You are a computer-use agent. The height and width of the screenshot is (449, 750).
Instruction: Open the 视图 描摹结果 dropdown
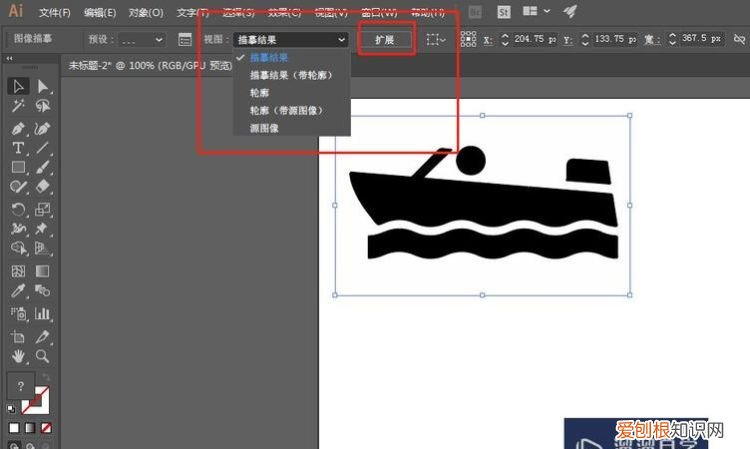point(290,40)
